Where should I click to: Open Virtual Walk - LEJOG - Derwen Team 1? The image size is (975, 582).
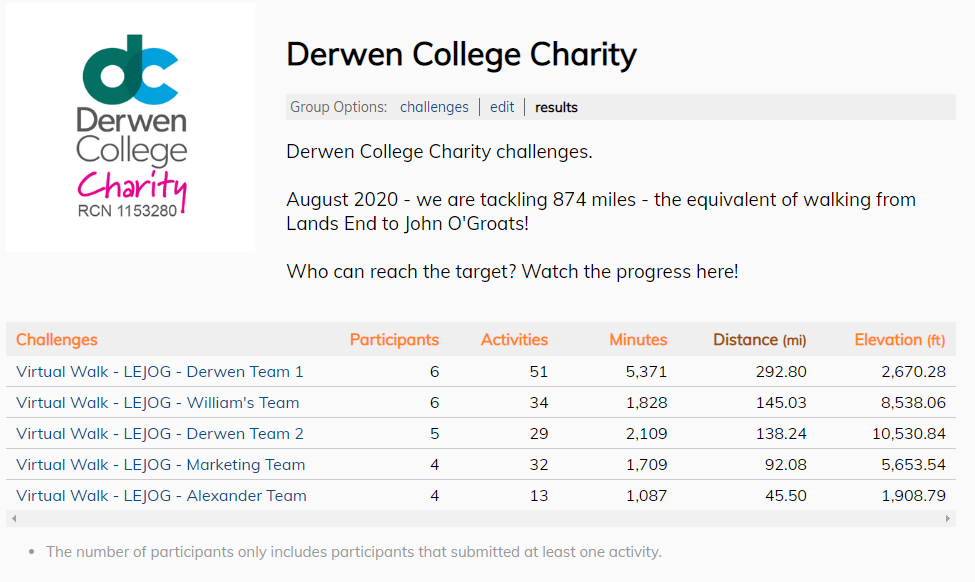(x=160, y=372)
